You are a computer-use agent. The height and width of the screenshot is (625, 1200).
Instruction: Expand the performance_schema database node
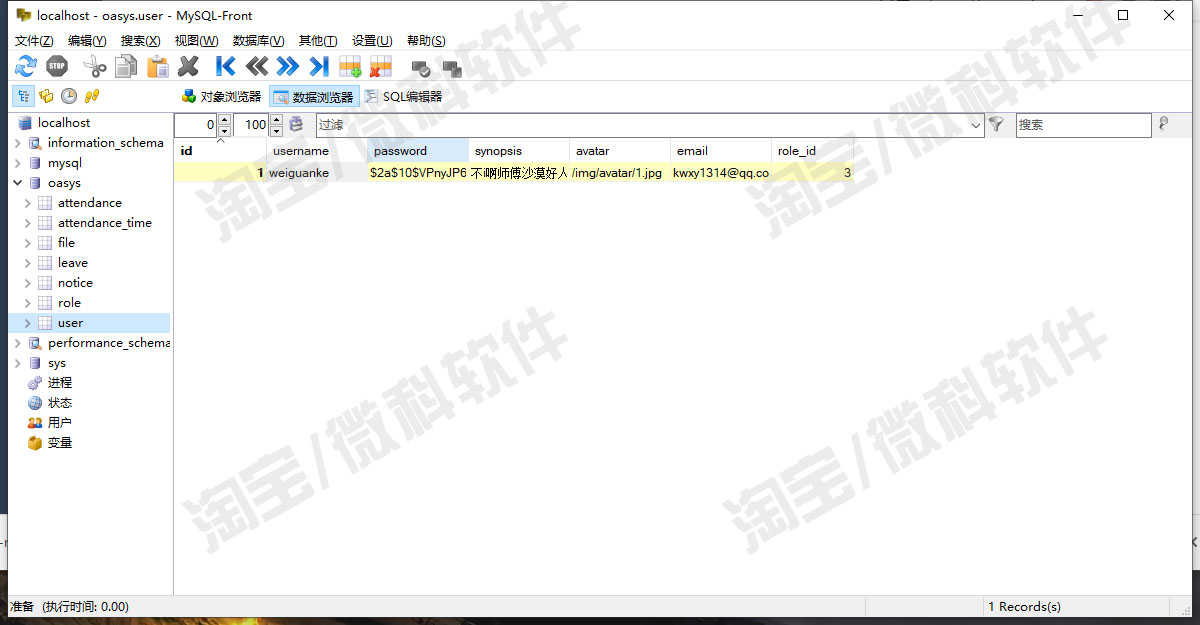[x=17, y=343]
